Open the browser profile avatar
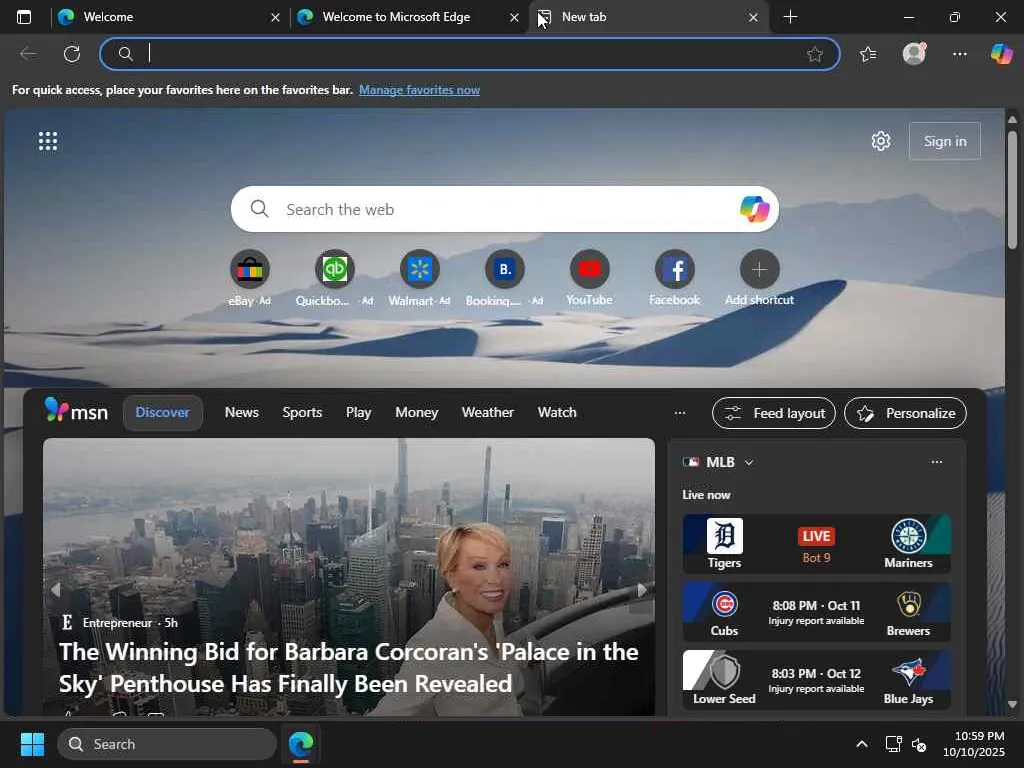Viewport: 1024px width, 768px height. point(914,54)
